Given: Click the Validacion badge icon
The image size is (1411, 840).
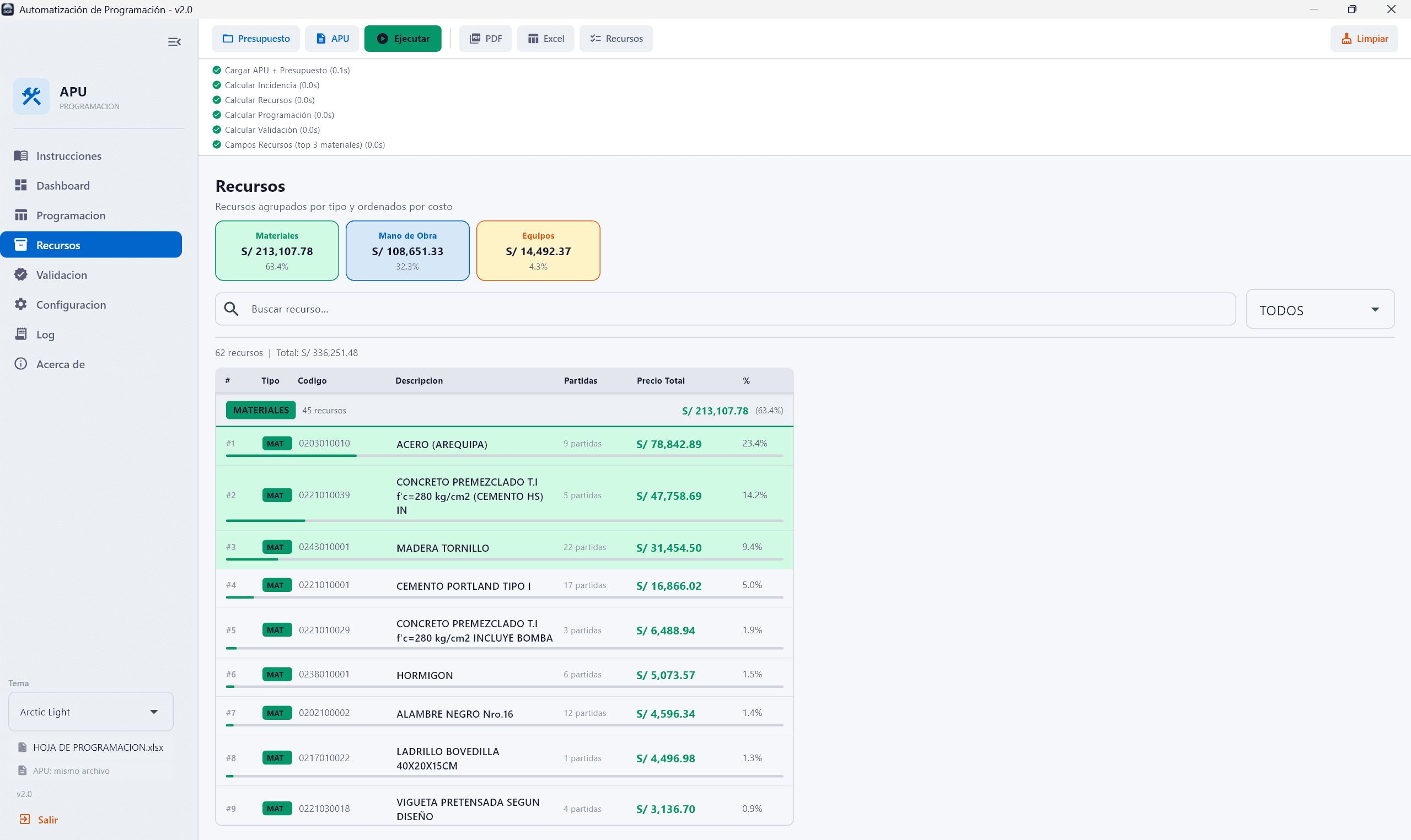Looking at the screenshot, I should click(21, 274).
